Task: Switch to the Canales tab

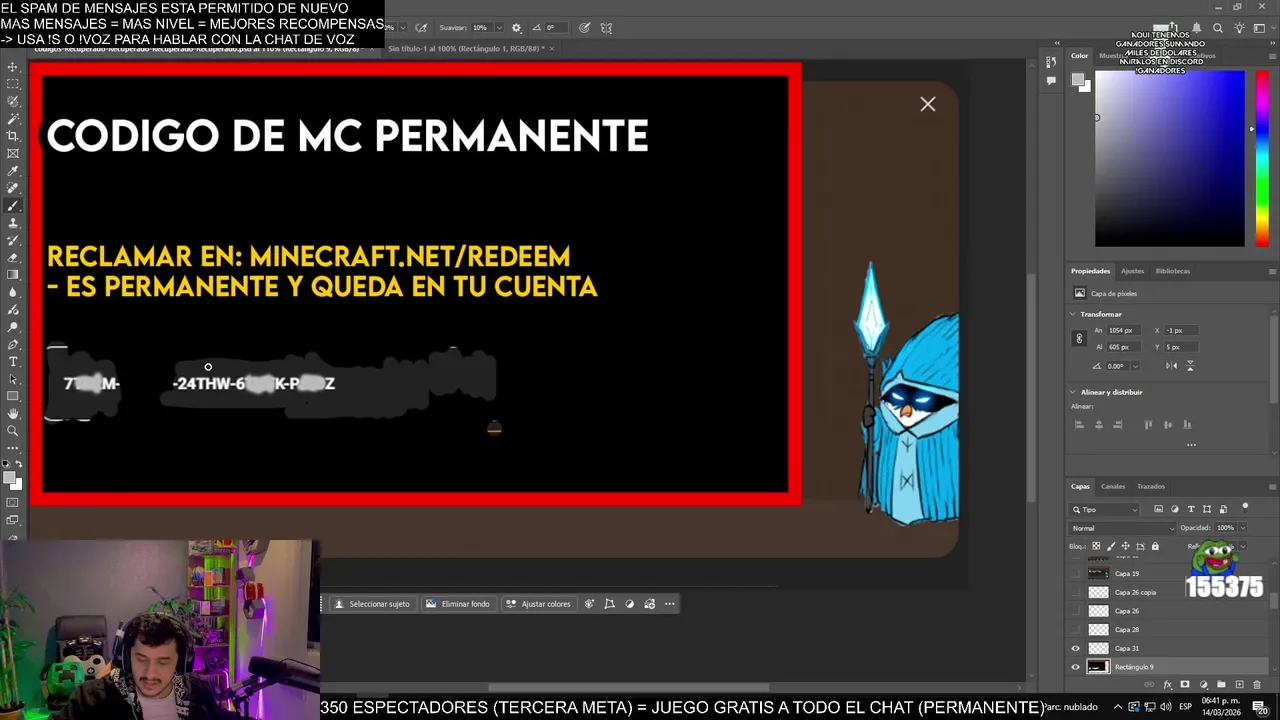Action: (1113, 486)
